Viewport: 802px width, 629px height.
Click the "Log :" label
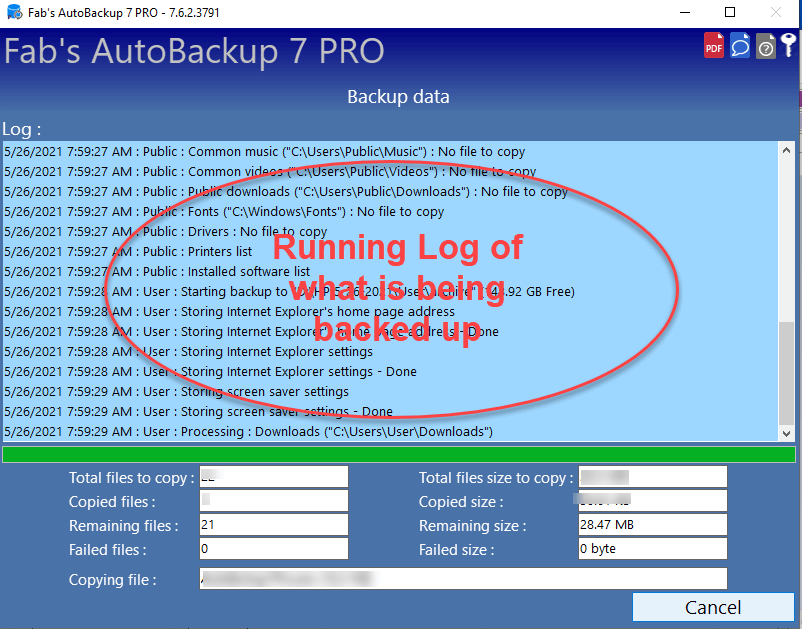21,129
